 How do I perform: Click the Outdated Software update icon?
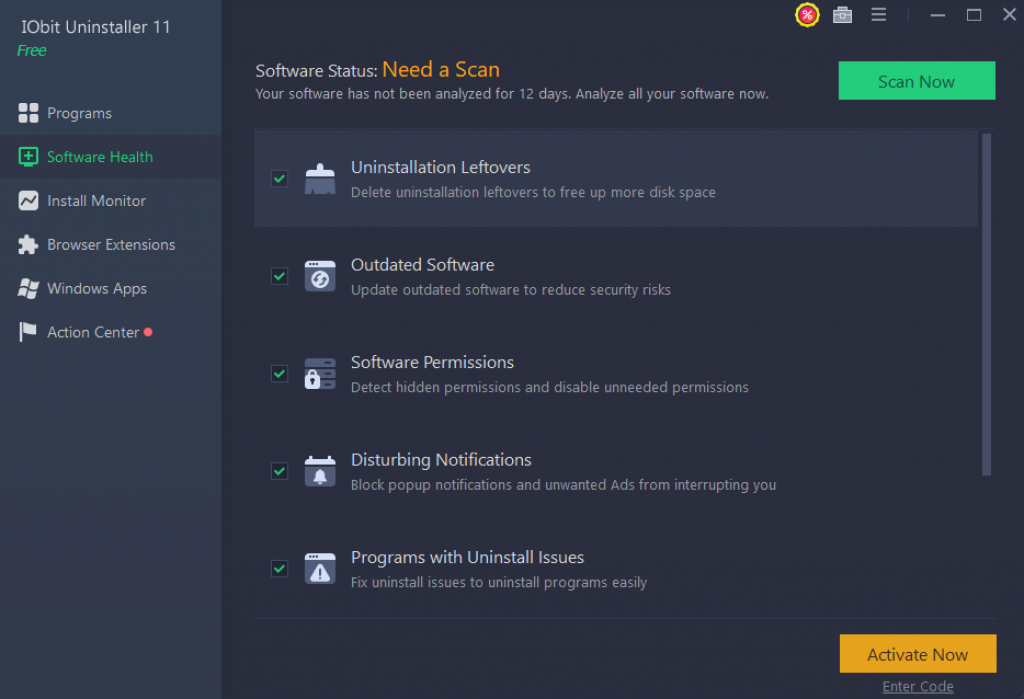(320, 276)
